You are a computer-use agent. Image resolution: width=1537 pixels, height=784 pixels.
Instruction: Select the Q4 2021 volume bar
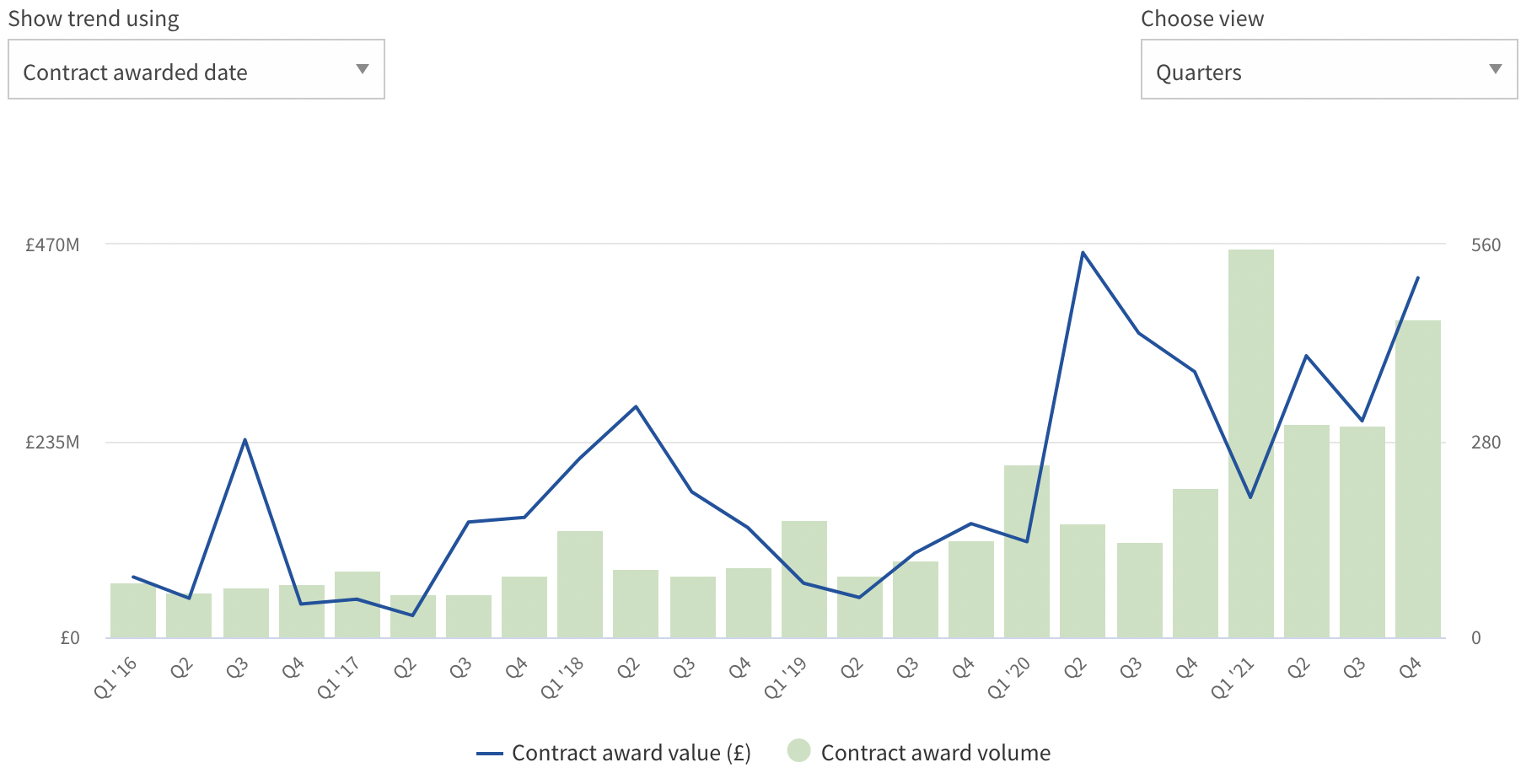(x=1418, y=481)
